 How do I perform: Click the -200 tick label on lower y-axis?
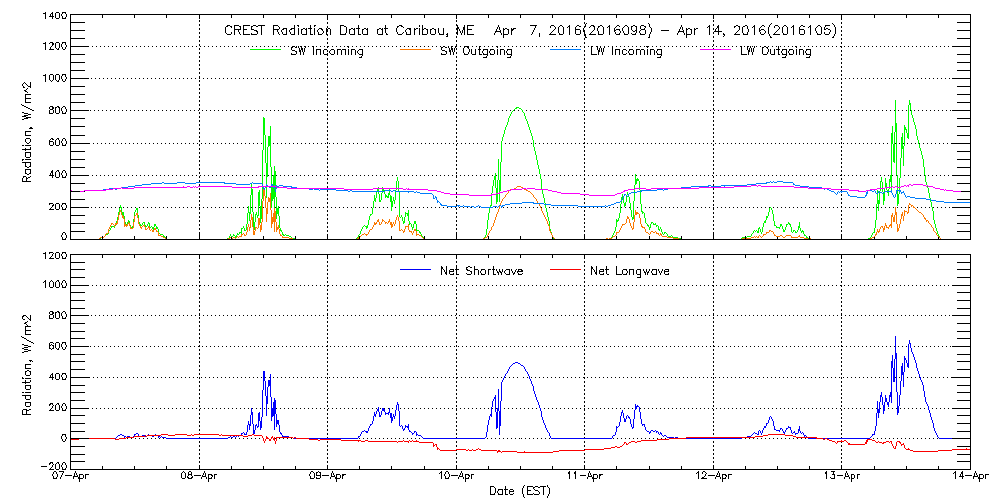pos(54,468)
